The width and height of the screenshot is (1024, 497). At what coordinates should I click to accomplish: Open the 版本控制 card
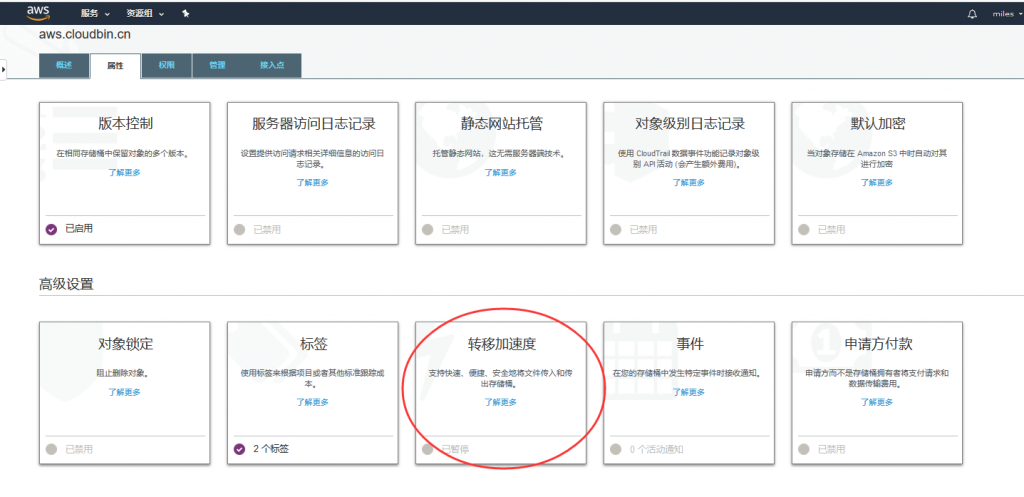(125, 173)
